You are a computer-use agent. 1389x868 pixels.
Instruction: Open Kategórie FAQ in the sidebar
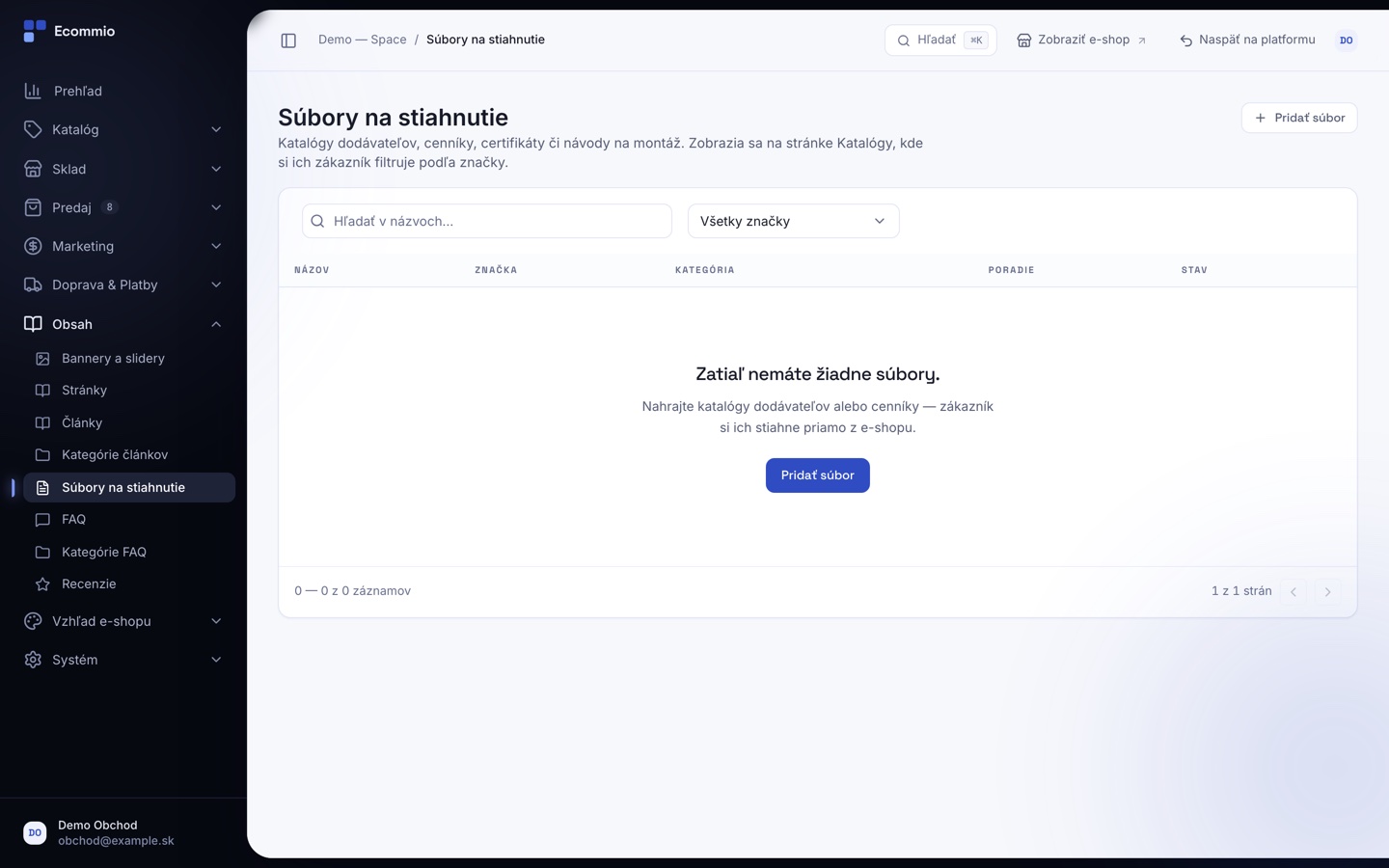point(129,552)
